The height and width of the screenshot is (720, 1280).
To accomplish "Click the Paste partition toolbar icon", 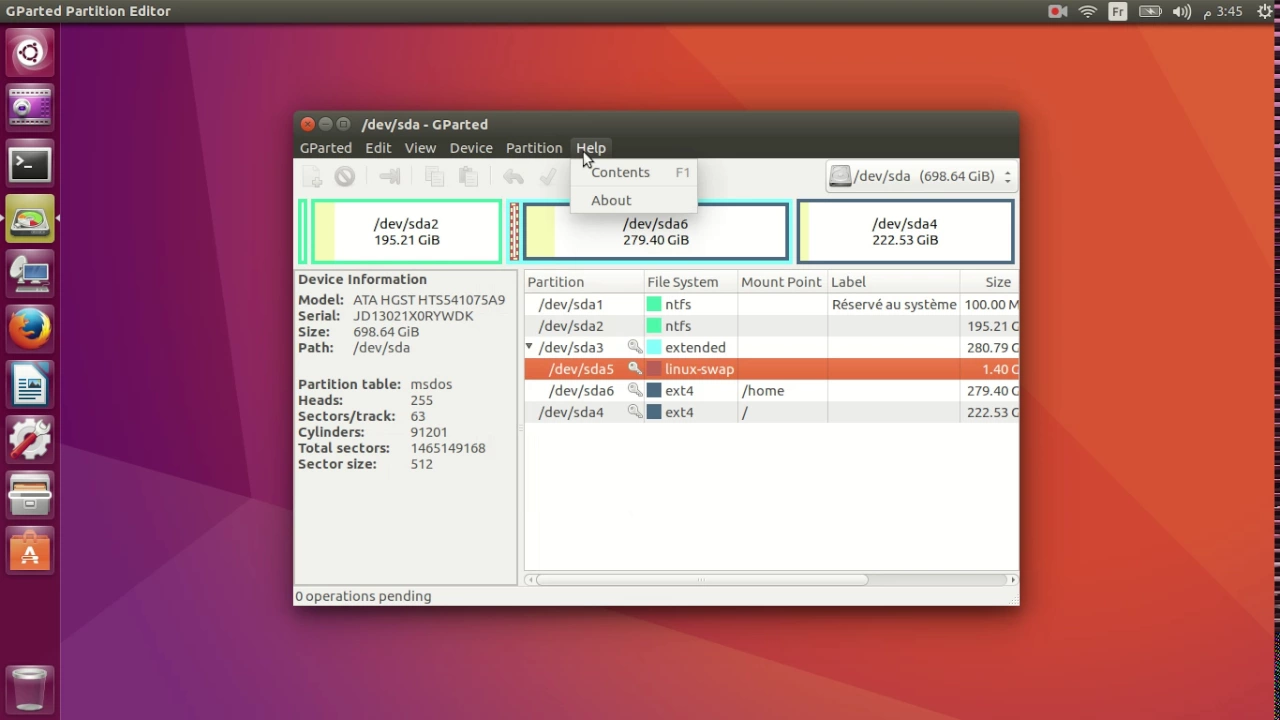I will click(467, 177).
